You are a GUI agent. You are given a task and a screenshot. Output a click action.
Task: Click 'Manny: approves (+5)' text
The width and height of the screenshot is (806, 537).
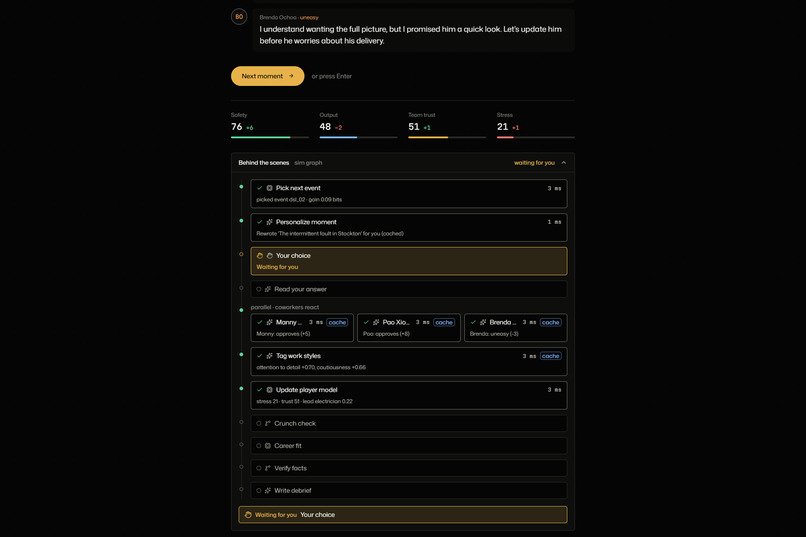283,334
